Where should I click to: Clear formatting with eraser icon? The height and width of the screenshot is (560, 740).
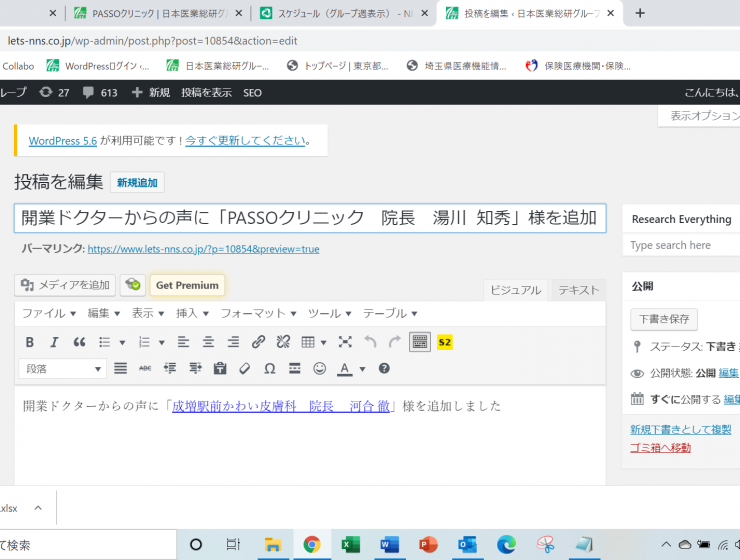(x=244, y=368)
